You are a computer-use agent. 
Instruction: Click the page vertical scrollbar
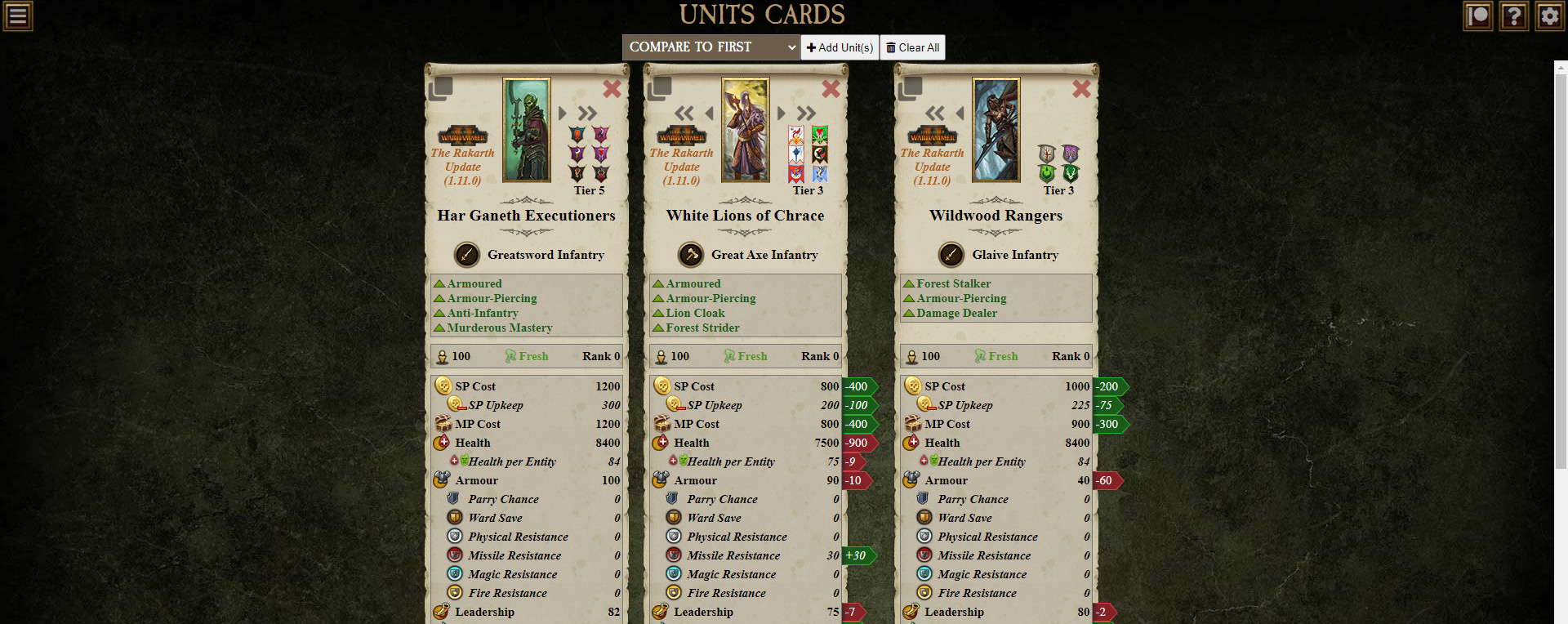1561,342
